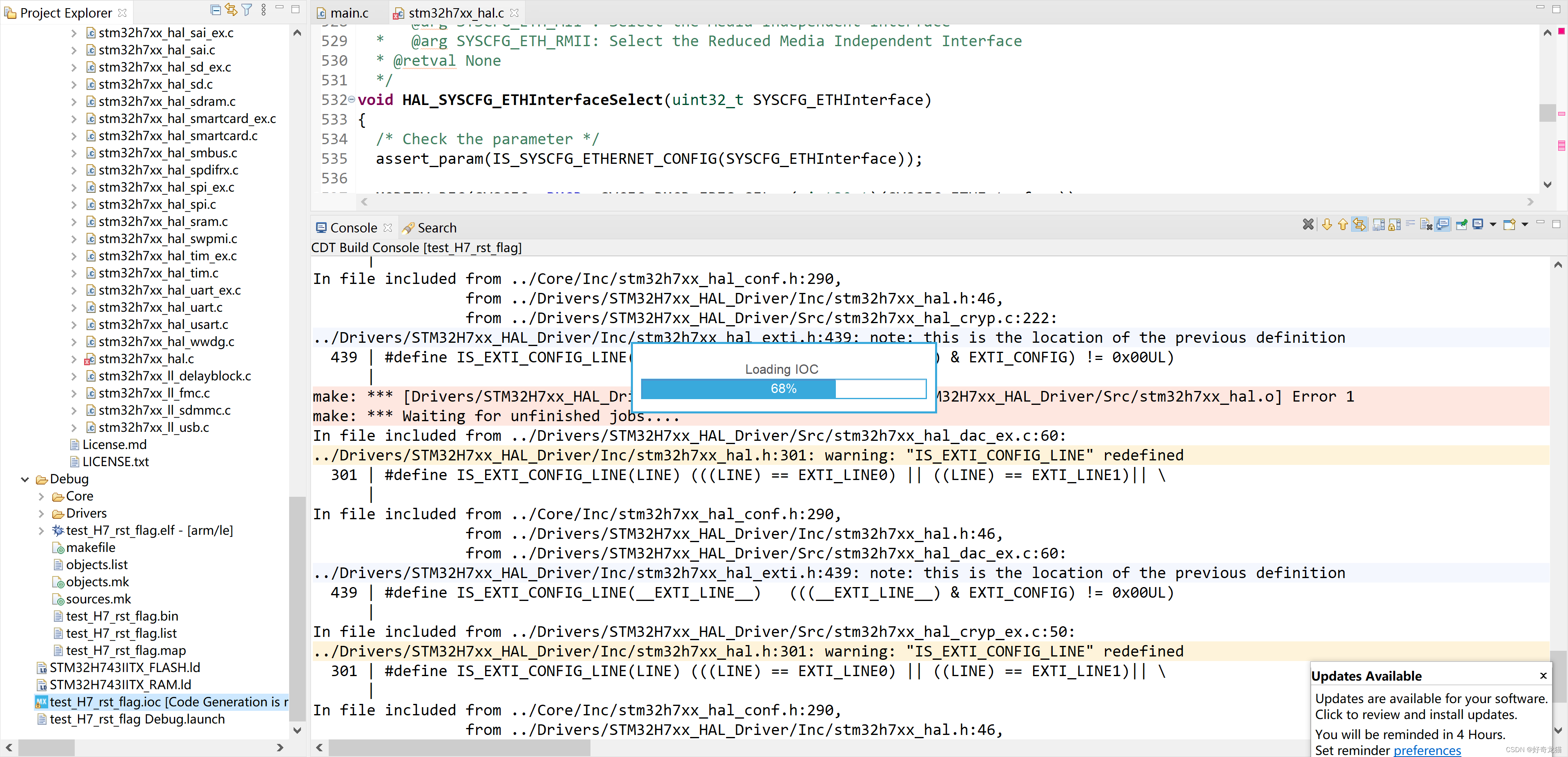The width and height of the screenshot is (1568, 757).
Task: Close the Updates Available notification
Action: (1543, 675)
